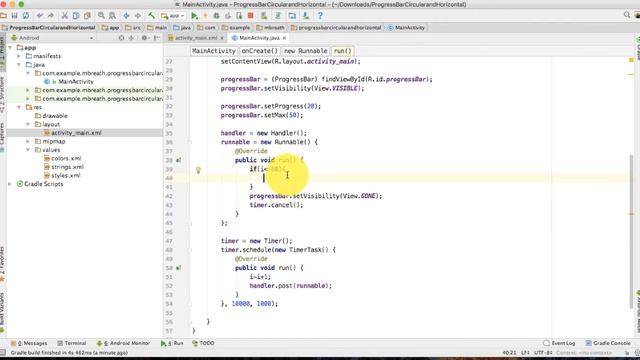The height and width of the screenshot is (360, 640).
Task: Hide the project tool window icon
Action: (x=157, y=38)
